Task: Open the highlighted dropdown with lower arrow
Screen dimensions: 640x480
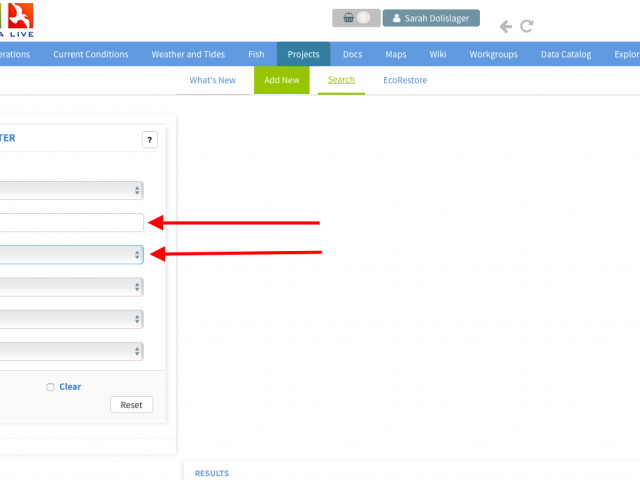Action: 70,255
